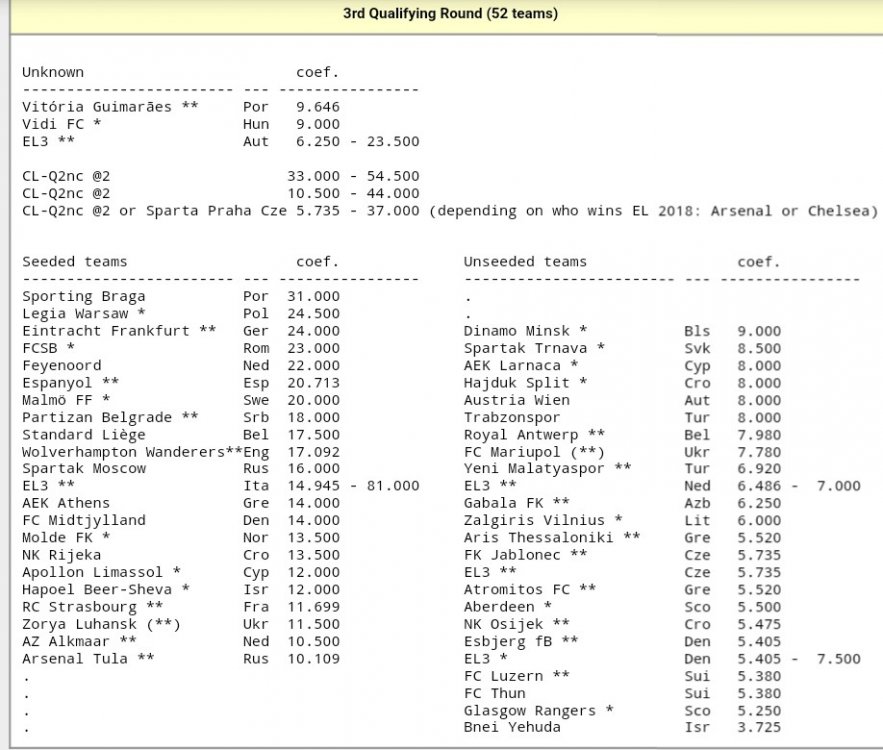Select FK Jablonec

[512, 555]
